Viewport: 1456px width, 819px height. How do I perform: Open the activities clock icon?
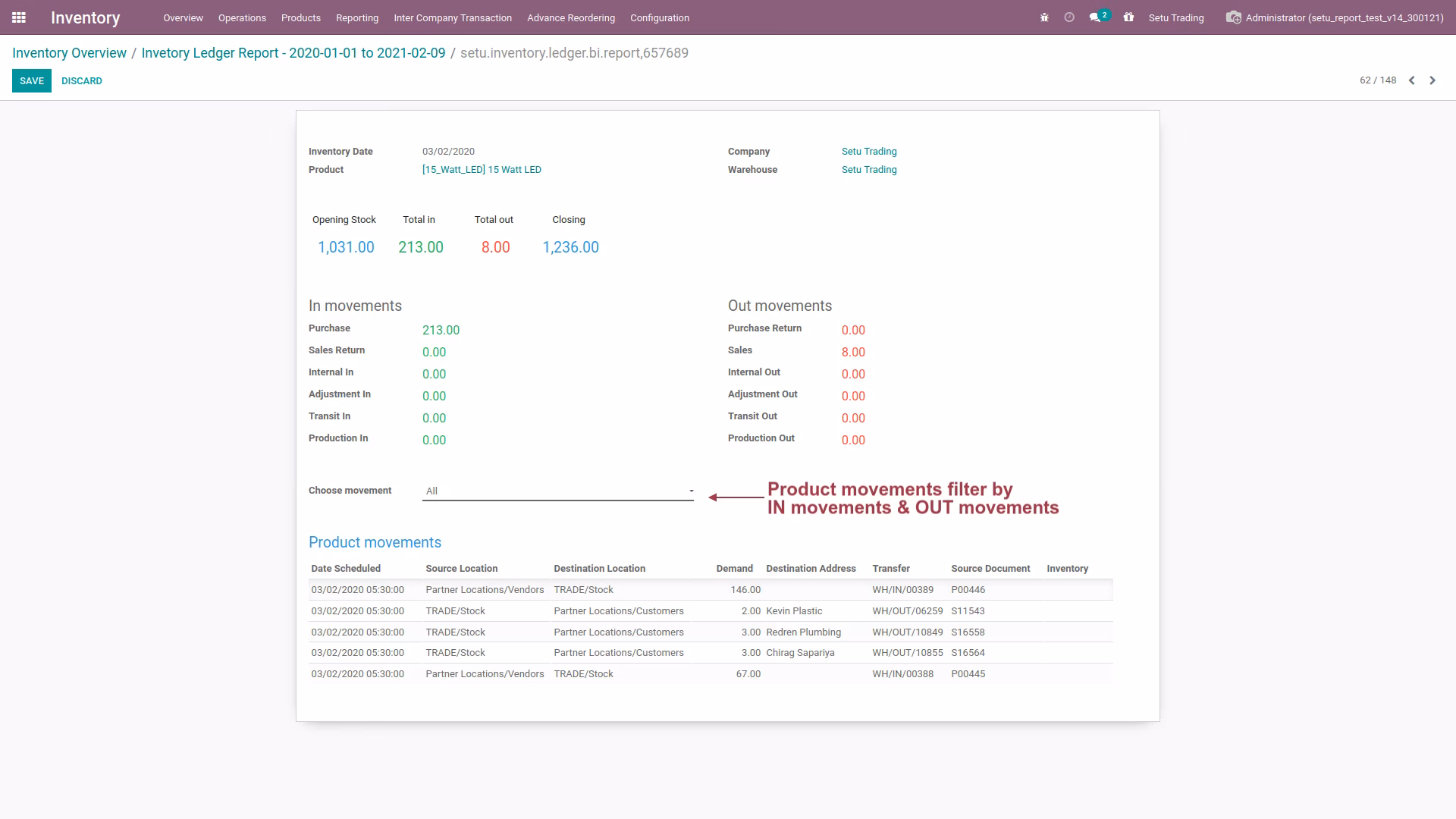pyautogui.click(x=1069, y=17)
